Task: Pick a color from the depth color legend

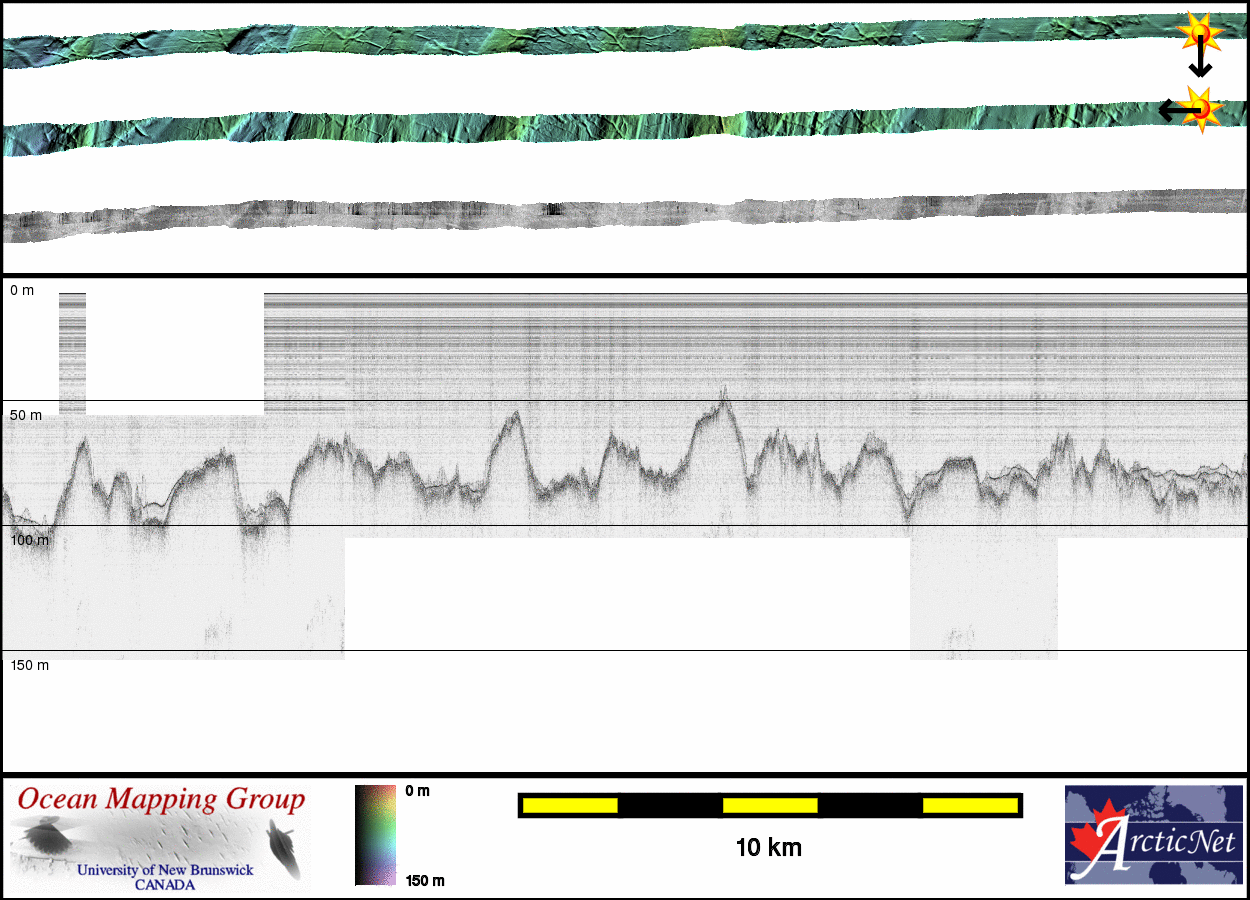Action: [375, 835]
